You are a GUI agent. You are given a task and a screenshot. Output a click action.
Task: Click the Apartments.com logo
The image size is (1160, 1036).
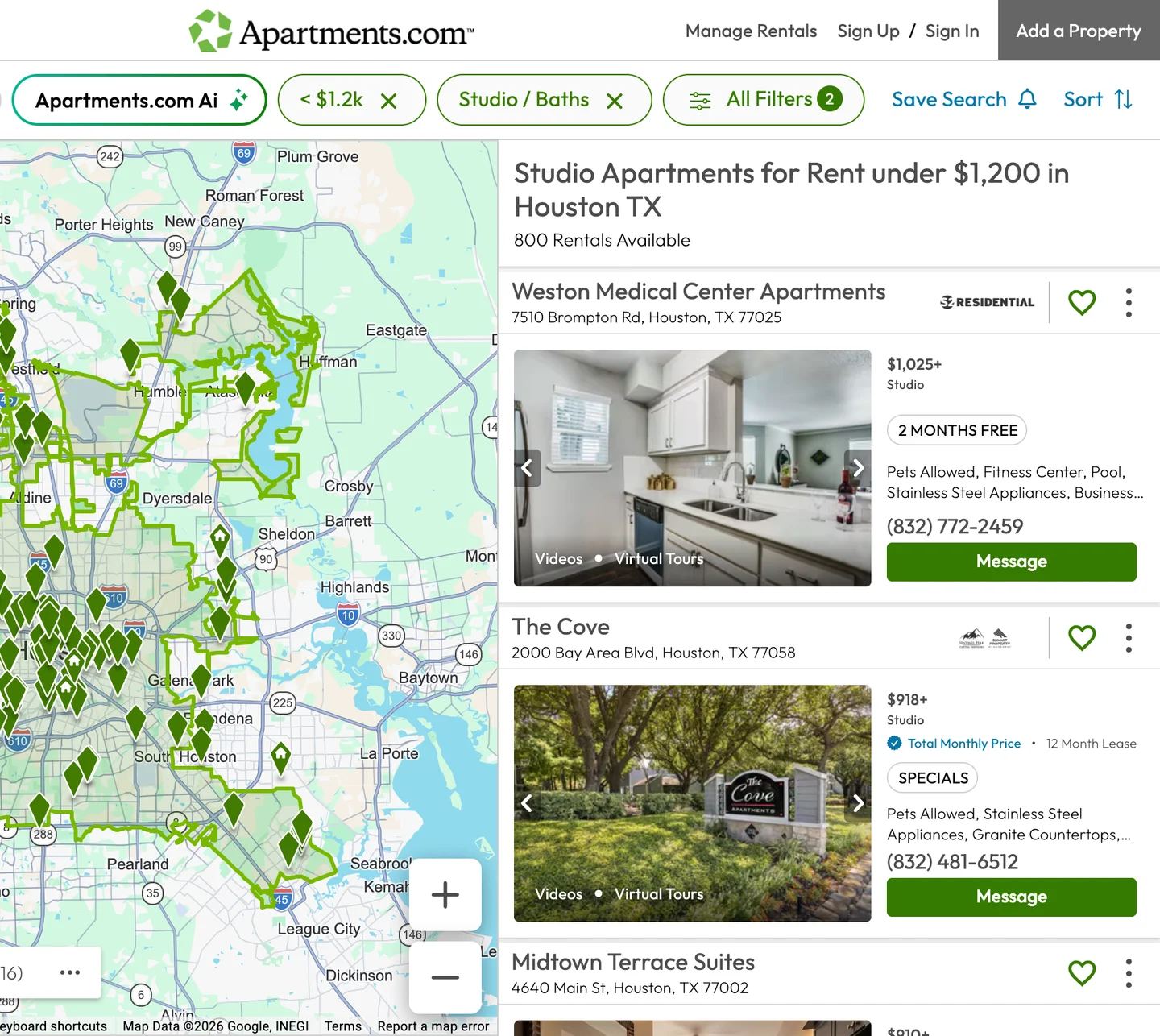(331, 31)
